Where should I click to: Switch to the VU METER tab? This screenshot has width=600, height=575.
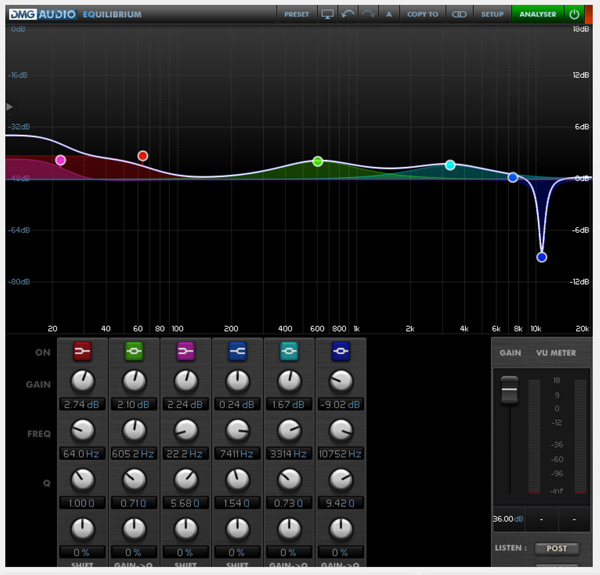click(556, 353)
